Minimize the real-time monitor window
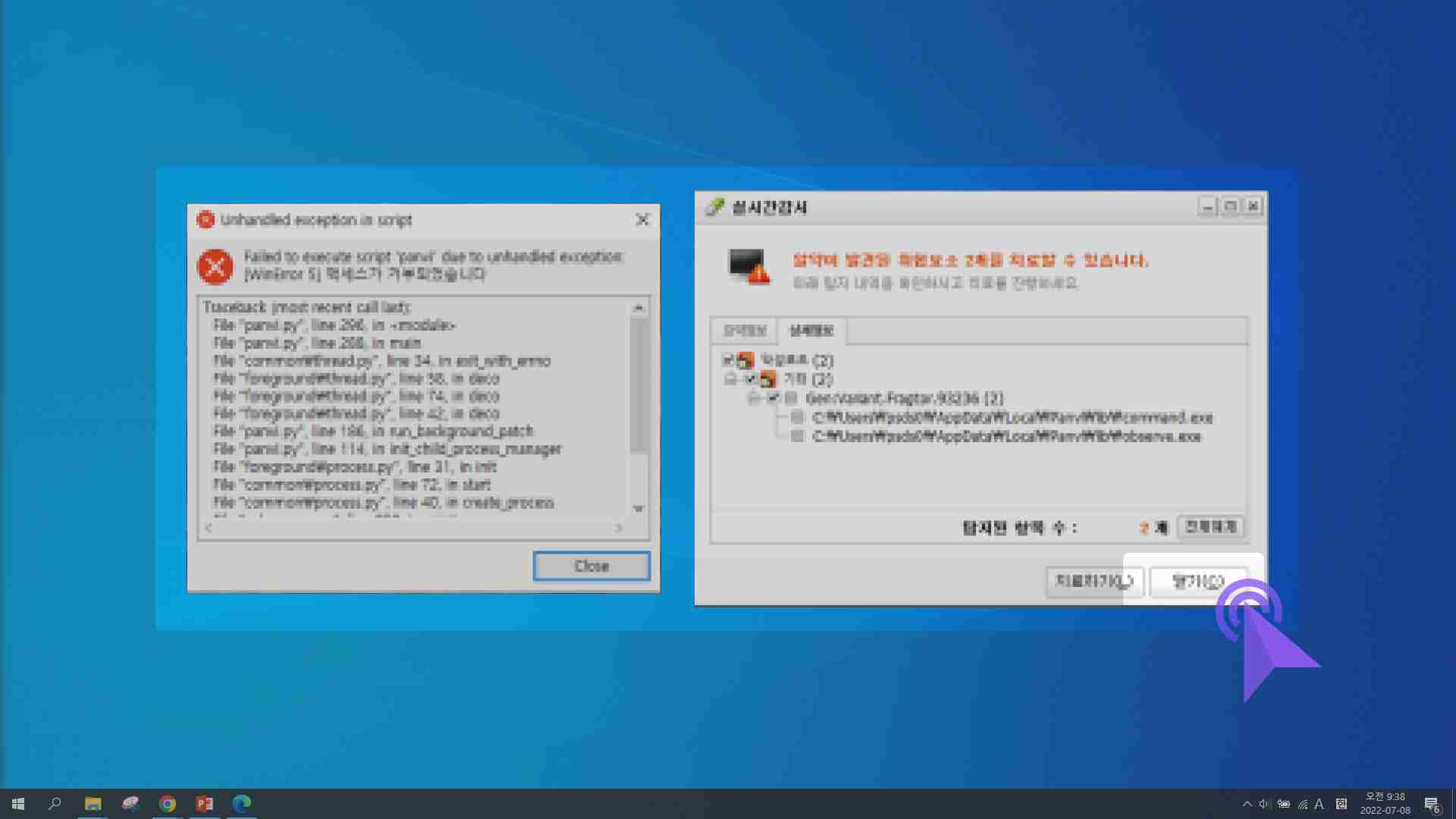The height and width of the screenshot is (819, 1456). (x=1207, y=206)
